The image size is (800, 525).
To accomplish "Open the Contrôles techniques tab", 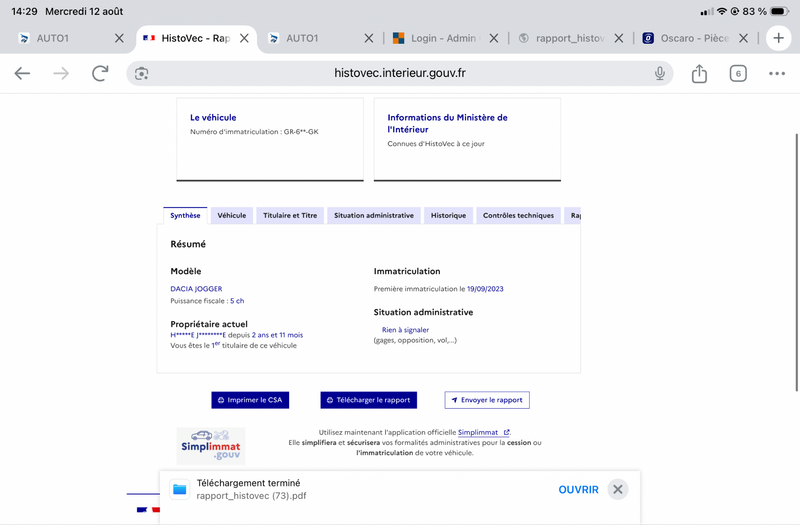I will coord(518,215).
